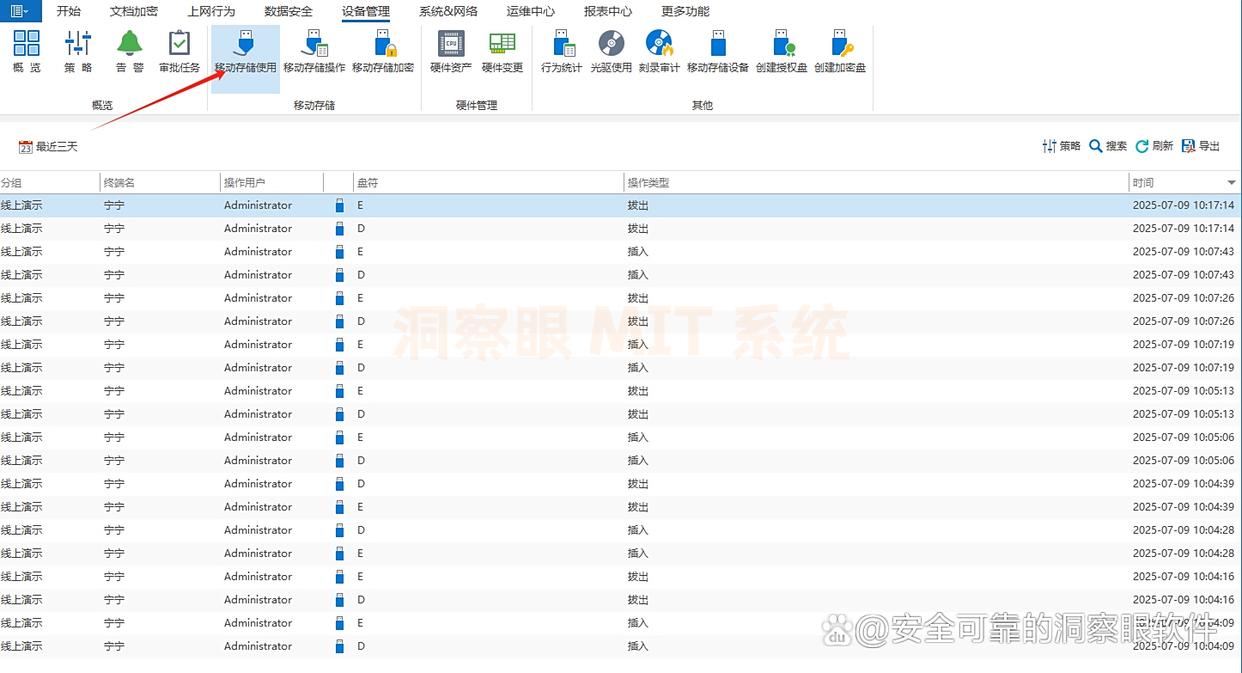
Task: Select Administrator cell in row E 10:04:16
Action: tap(258, 576)
